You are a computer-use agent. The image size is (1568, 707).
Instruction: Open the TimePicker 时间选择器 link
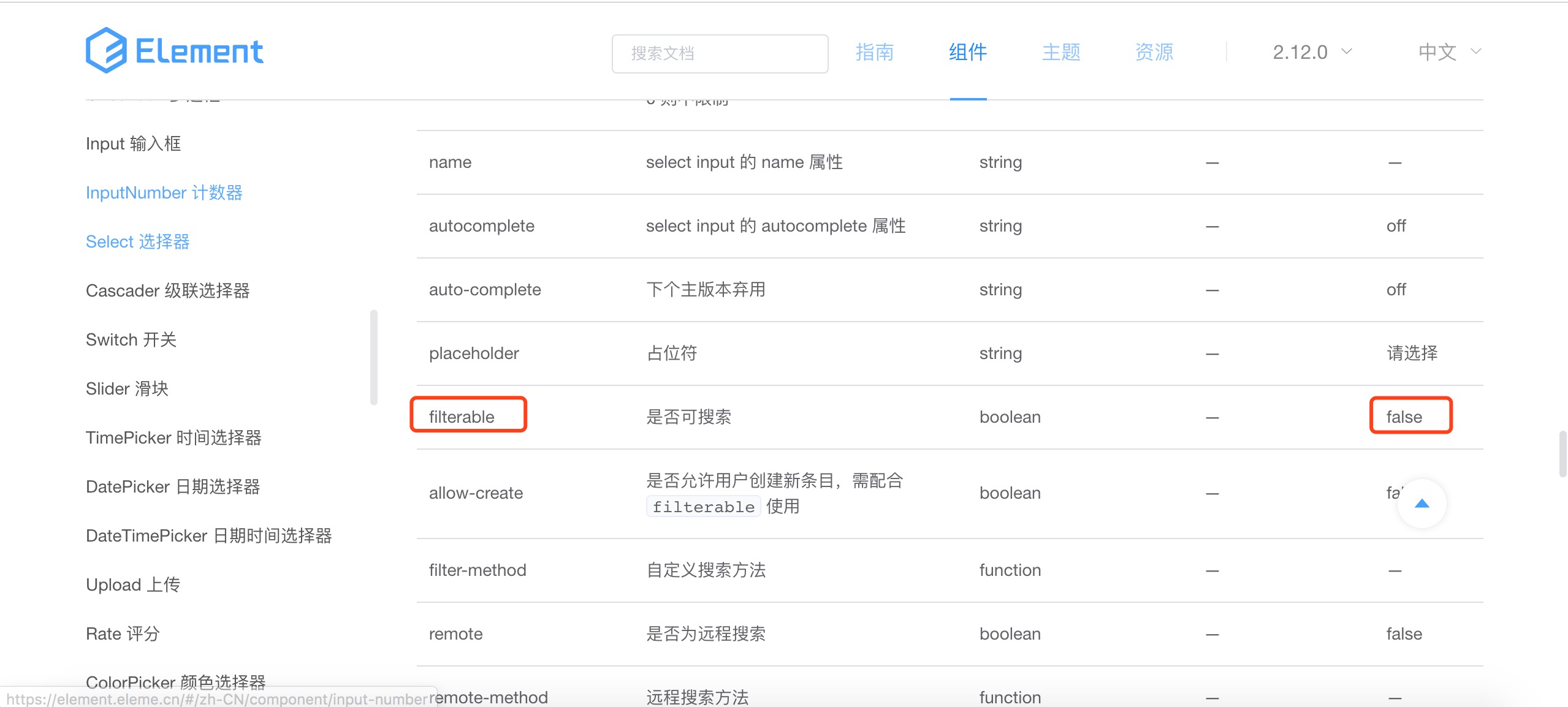173,438
